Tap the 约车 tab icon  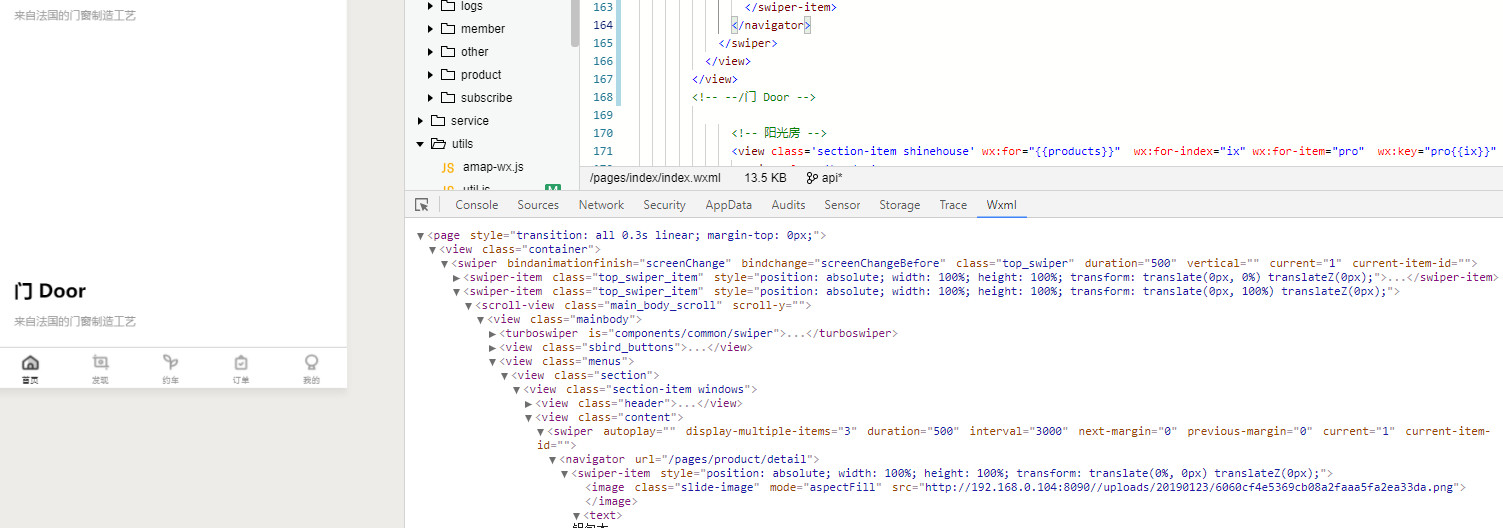(x=171, y=362)
